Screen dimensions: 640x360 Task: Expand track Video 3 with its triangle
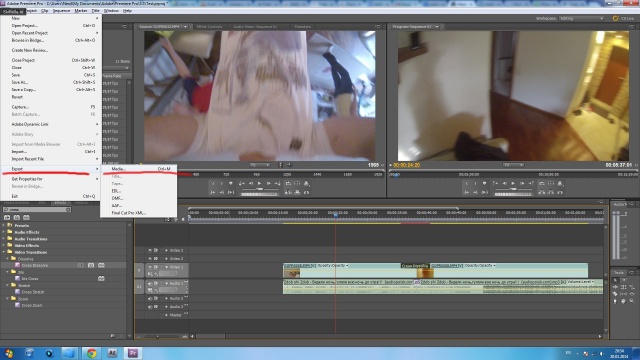coord(166,250)
